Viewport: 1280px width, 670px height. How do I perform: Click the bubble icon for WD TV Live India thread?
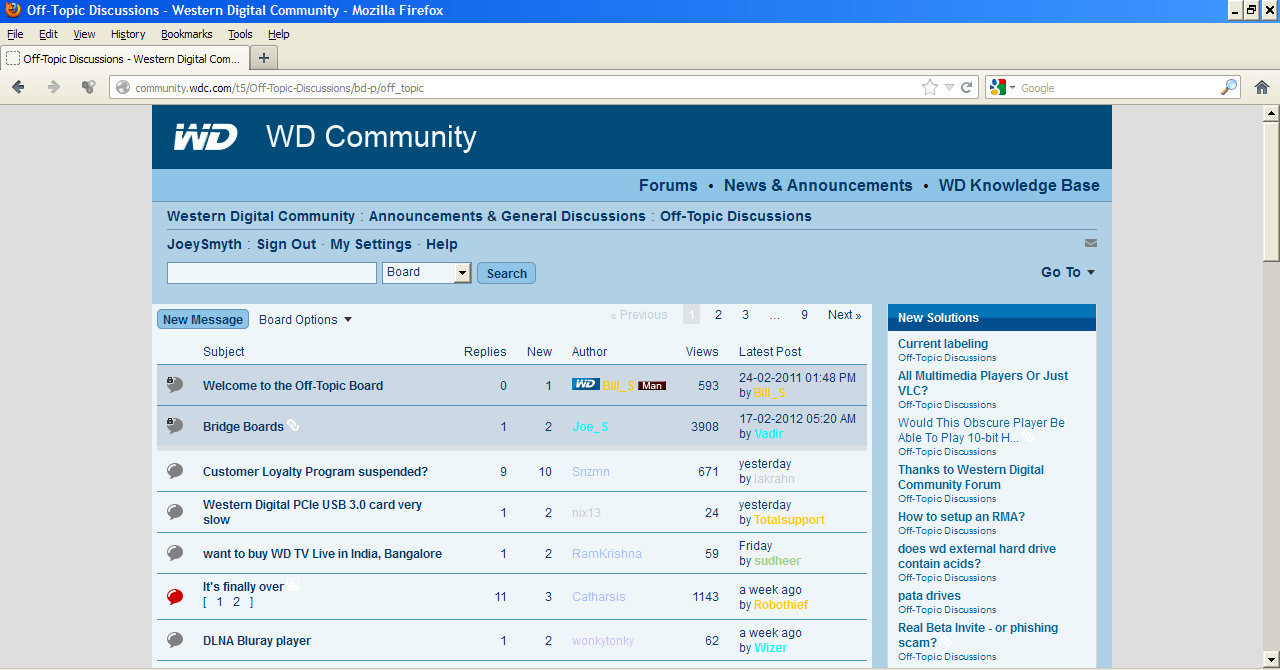point(175,553)
